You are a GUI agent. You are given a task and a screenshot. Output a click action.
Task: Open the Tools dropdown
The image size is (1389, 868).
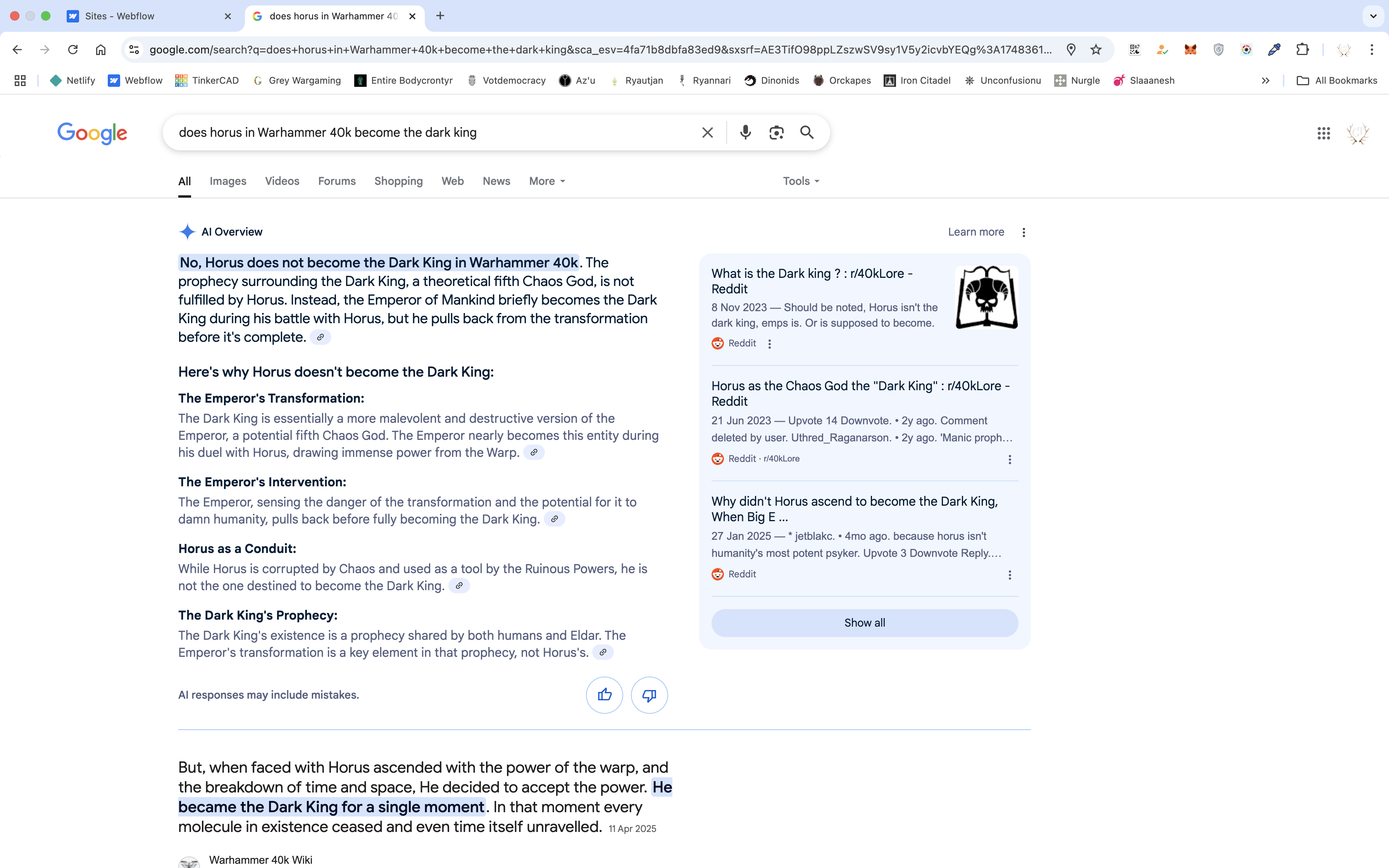point(801,181)
